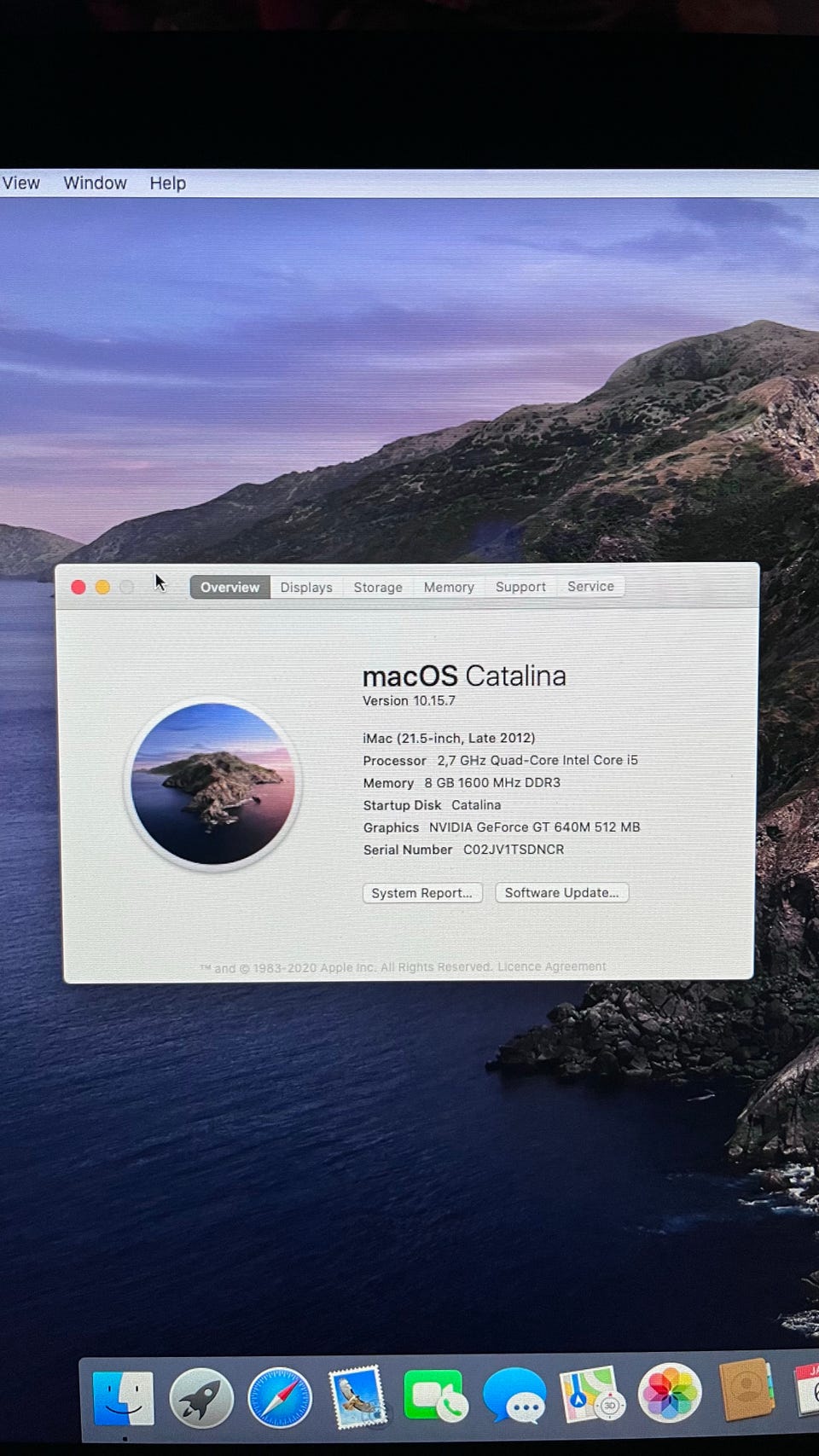This screenshot has height=1456, width=819.
Task: Open the Mail stamp icon in Dock
Action: (357, 1398)
